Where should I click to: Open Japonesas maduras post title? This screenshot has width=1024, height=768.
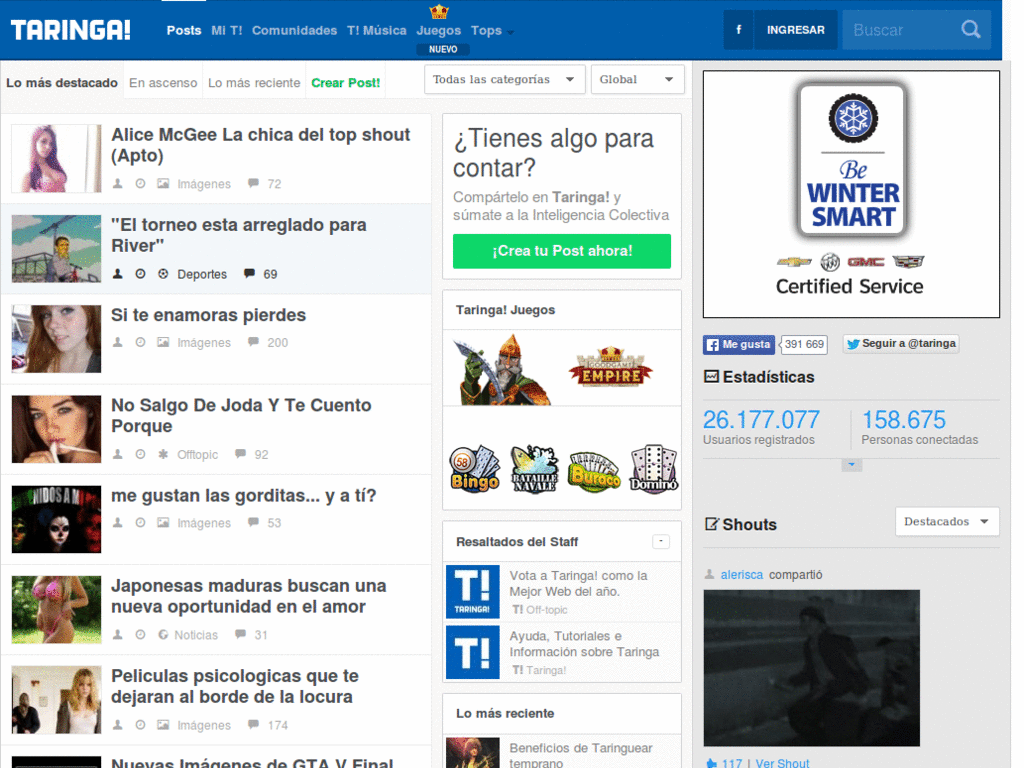point(249,596)
